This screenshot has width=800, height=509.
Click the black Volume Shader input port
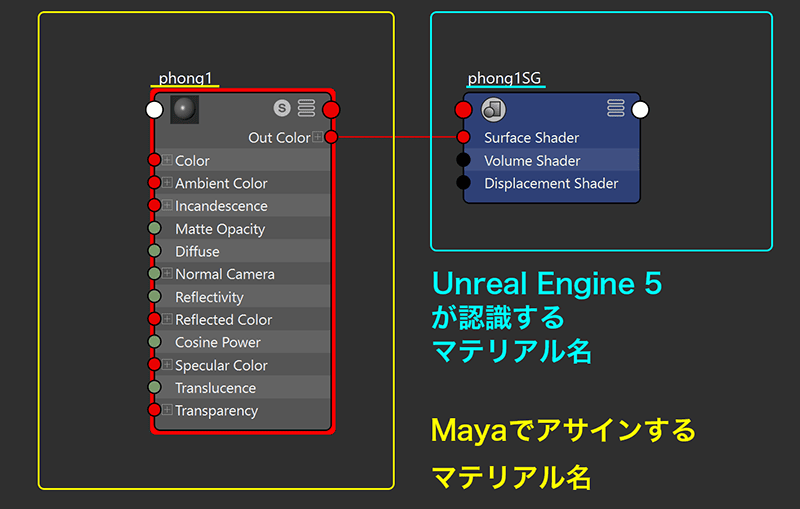463,160
